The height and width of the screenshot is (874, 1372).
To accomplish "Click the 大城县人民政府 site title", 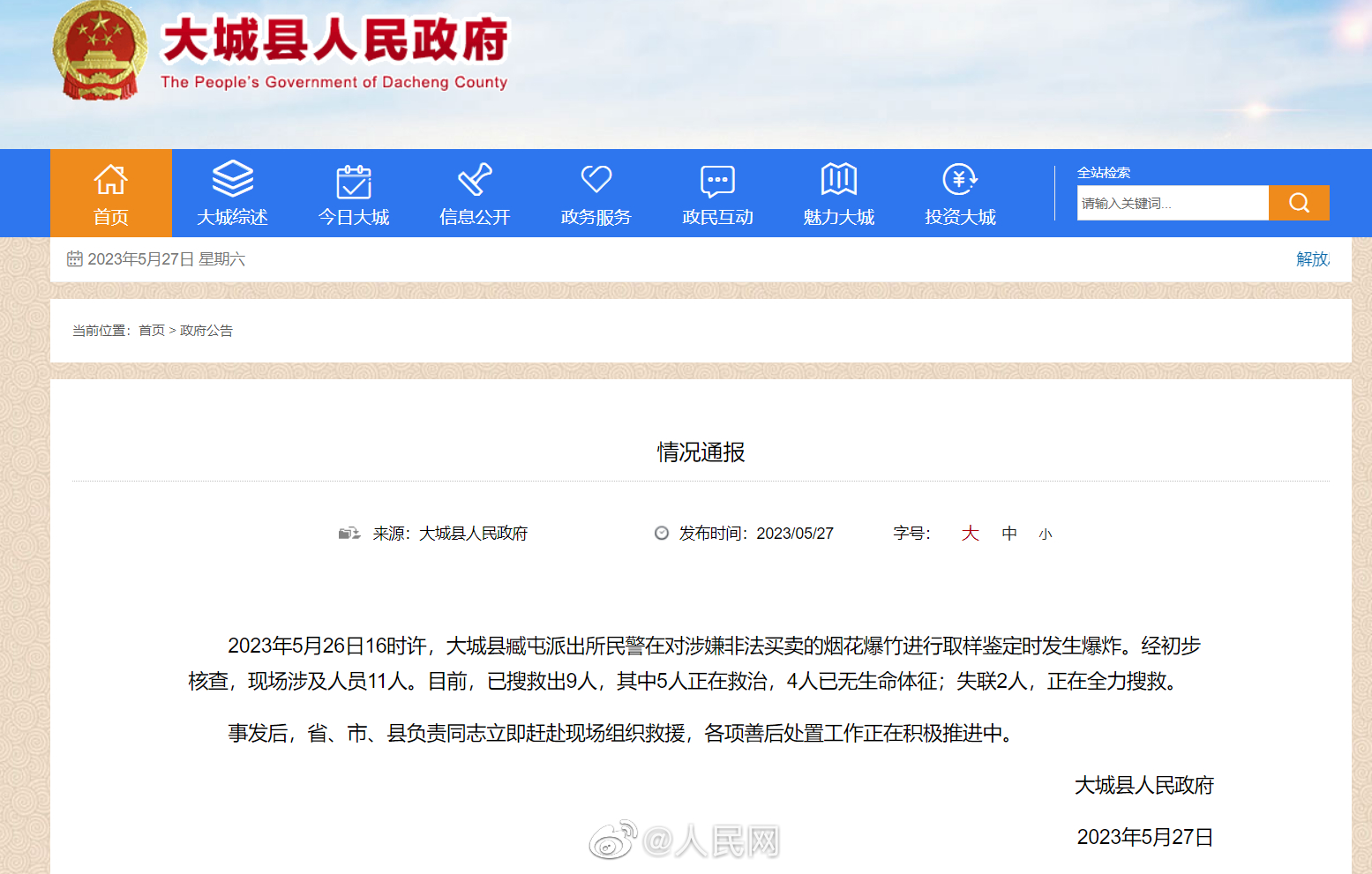I will (334, 40).
